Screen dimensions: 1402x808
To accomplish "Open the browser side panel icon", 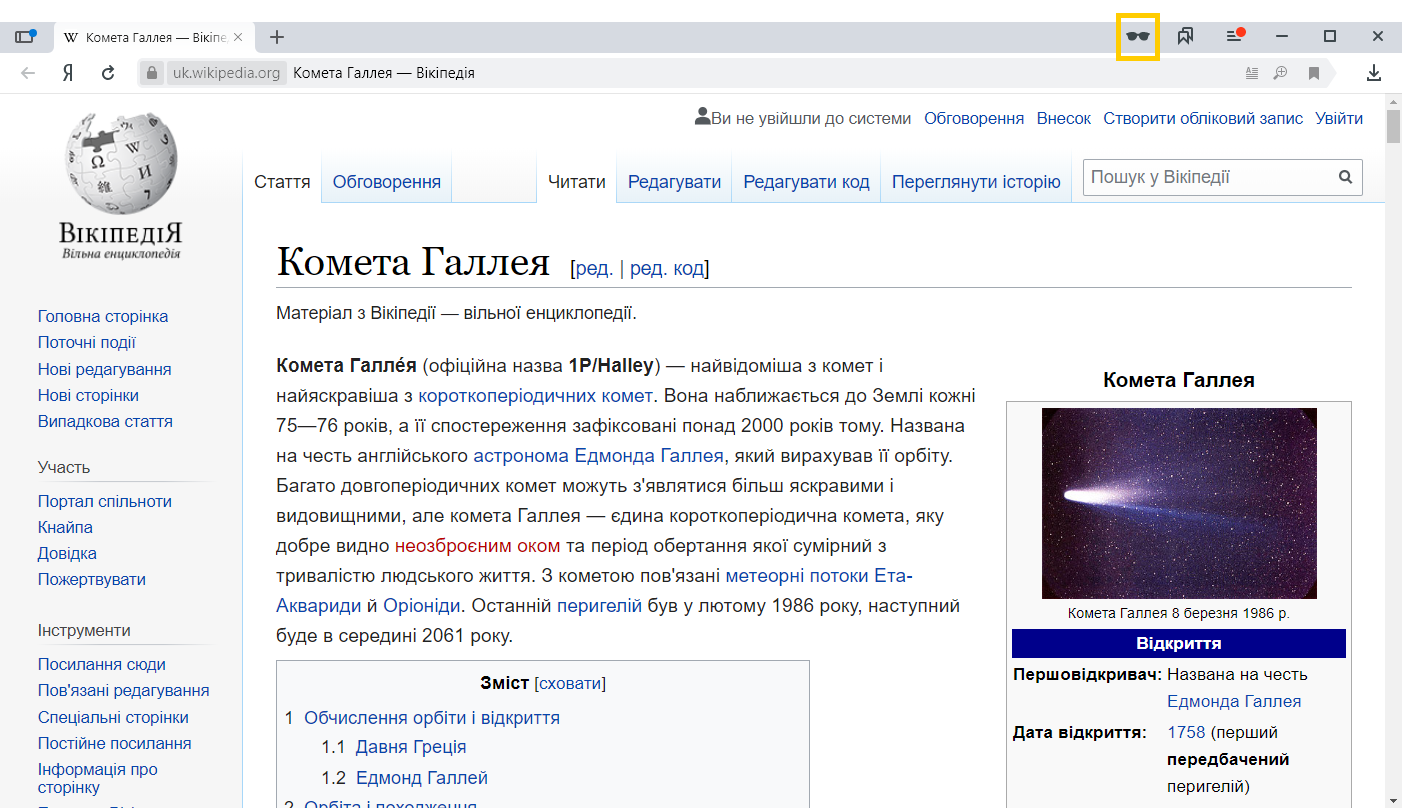I will (25, 37).
